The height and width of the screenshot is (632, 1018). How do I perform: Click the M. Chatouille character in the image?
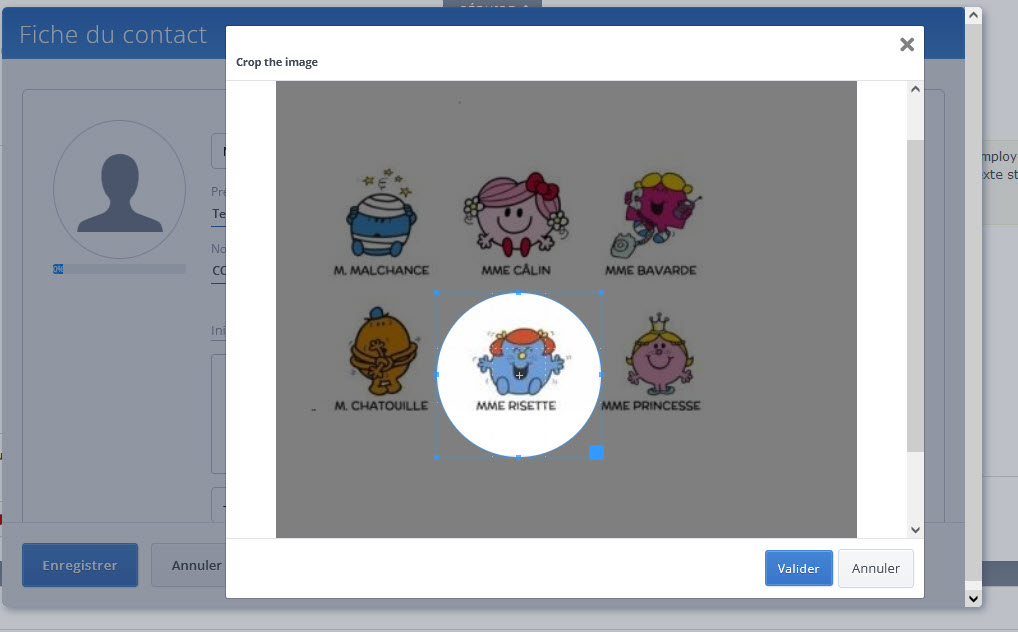tap(382, 351)
